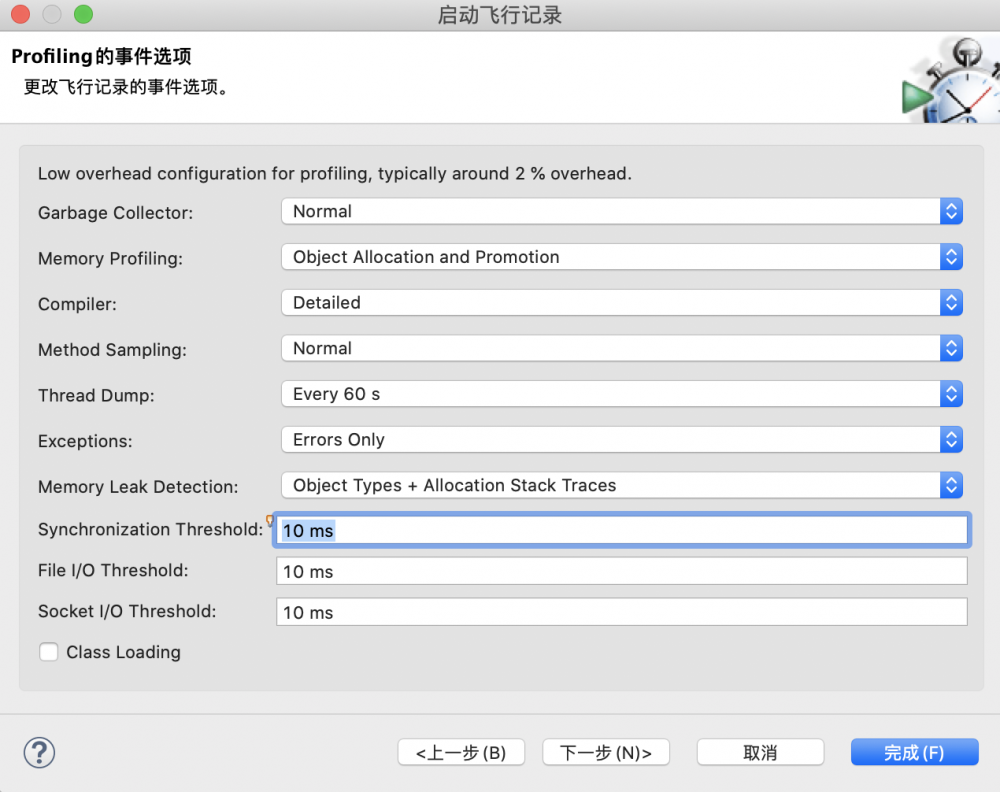1000x792 pixels.
Task: Open the help icon in bottom-left corner
Action: [39, 753]
